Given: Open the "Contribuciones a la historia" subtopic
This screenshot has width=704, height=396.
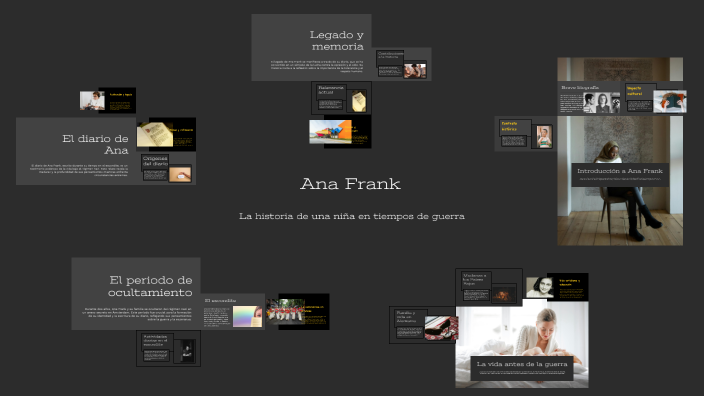Looking at the screenshot, I should click(401, 64).
